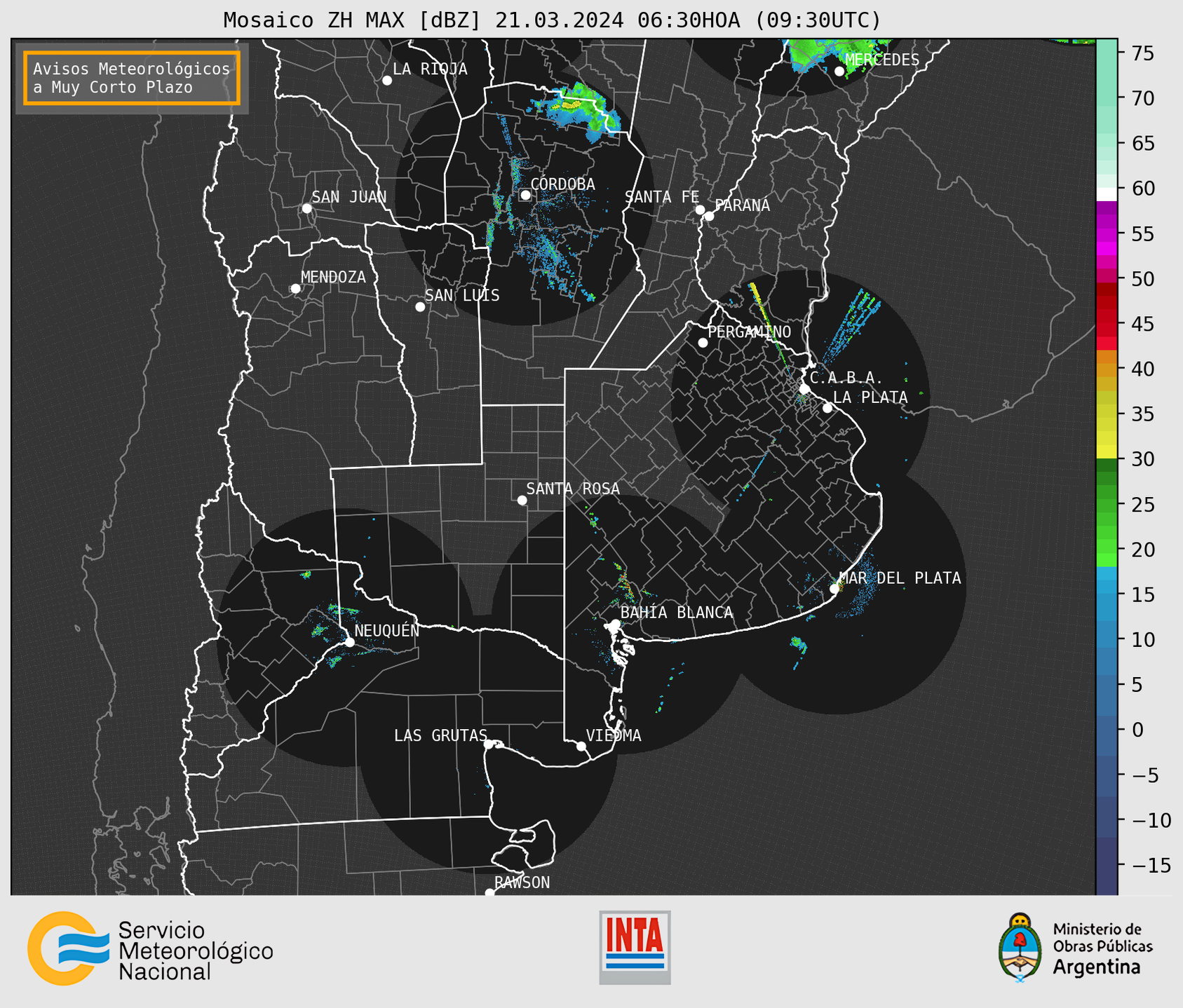
Task: Click the 'VIEDMA' label
Action: (614, 735)
